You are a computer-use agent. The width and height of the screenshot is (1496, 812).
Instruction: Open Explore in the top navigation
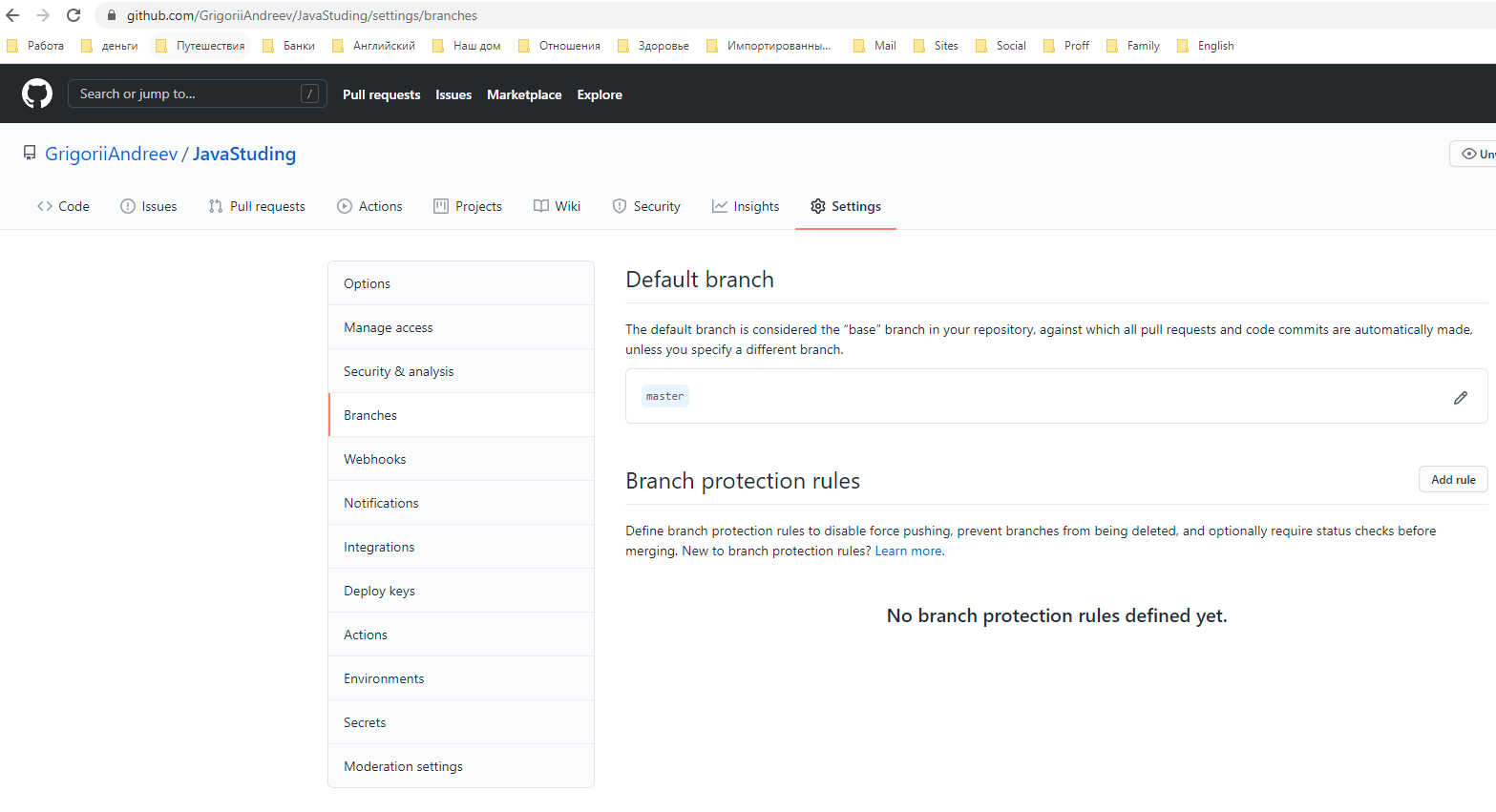click(x=600, y=94)
